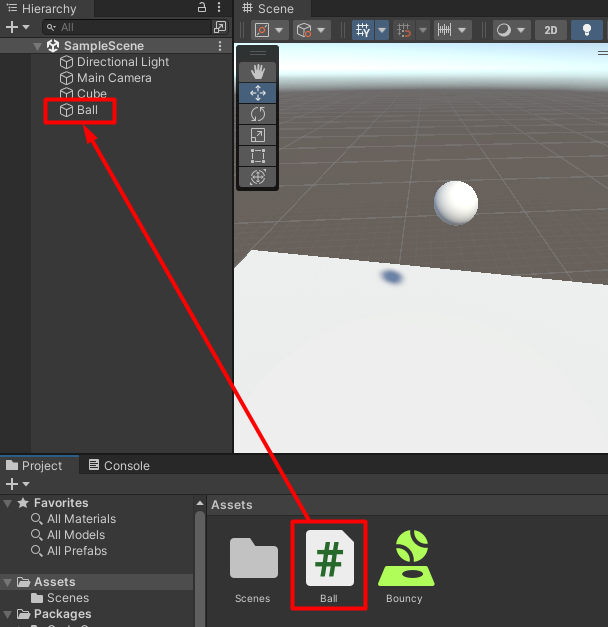Open grid visibility dropdown arrow
Image resolution: width=608 pixels, height=627 pixels.
(x=382, y=30)
